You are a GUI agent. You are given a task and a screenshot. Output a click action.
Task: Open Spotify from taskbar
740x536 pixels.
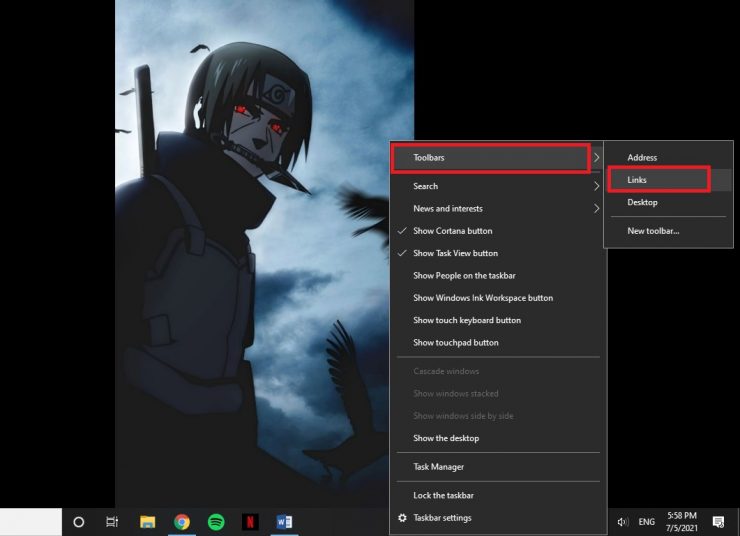216,522
